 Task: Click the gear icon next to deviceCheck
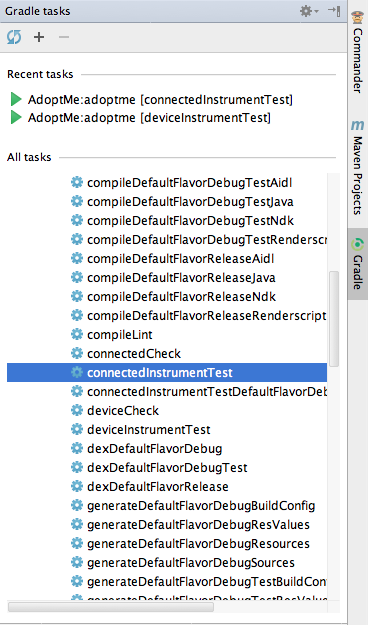pos(77,410)
